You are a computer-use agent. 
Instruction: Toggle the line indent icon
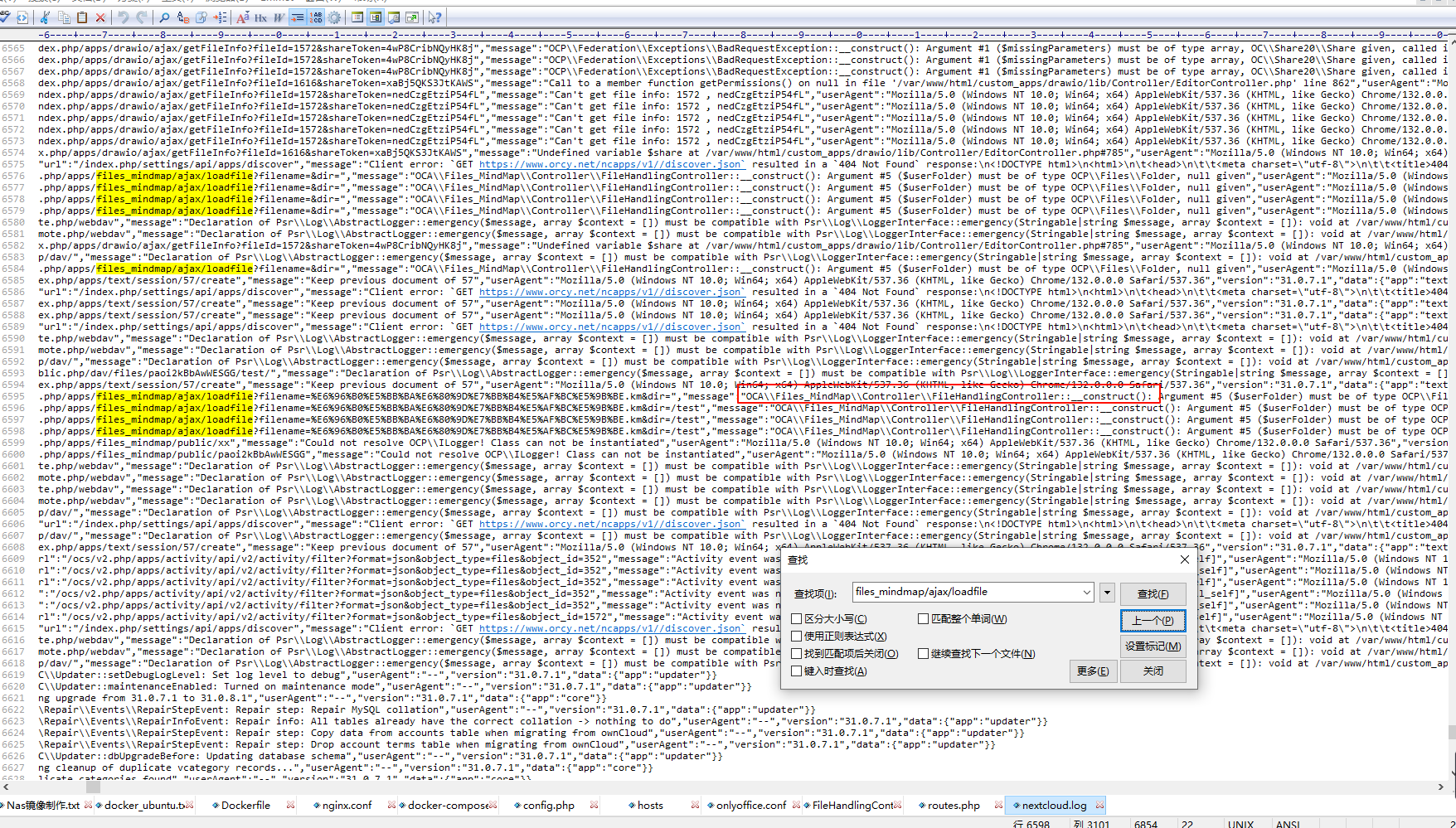pyautogui.click(x=298, y=17)
